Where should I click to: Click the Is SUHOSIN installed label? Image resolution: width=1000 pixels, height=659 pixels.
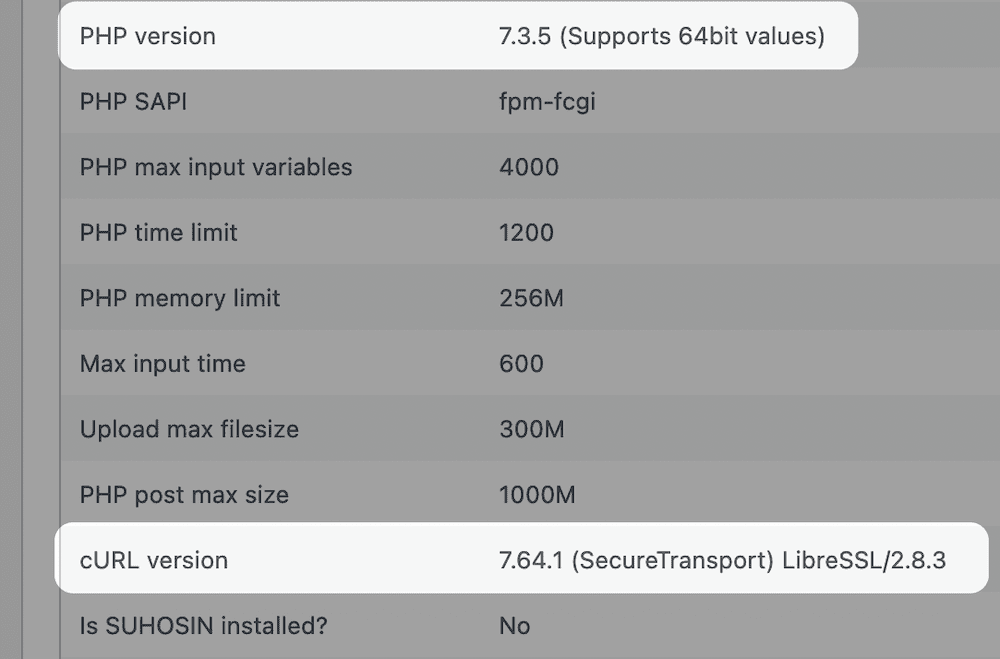pos(203,626)
